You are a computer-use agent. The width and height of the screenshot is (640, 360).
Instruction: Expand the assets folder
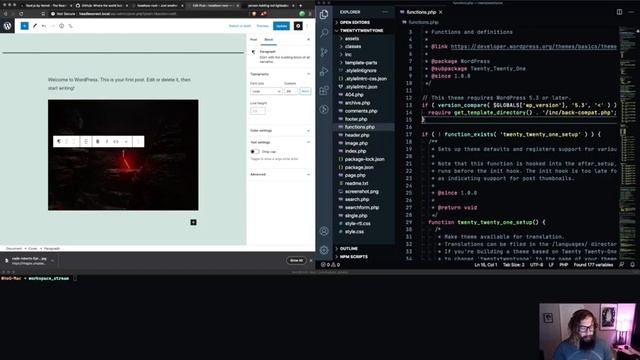pyautogui.click(x=364, y=38)
